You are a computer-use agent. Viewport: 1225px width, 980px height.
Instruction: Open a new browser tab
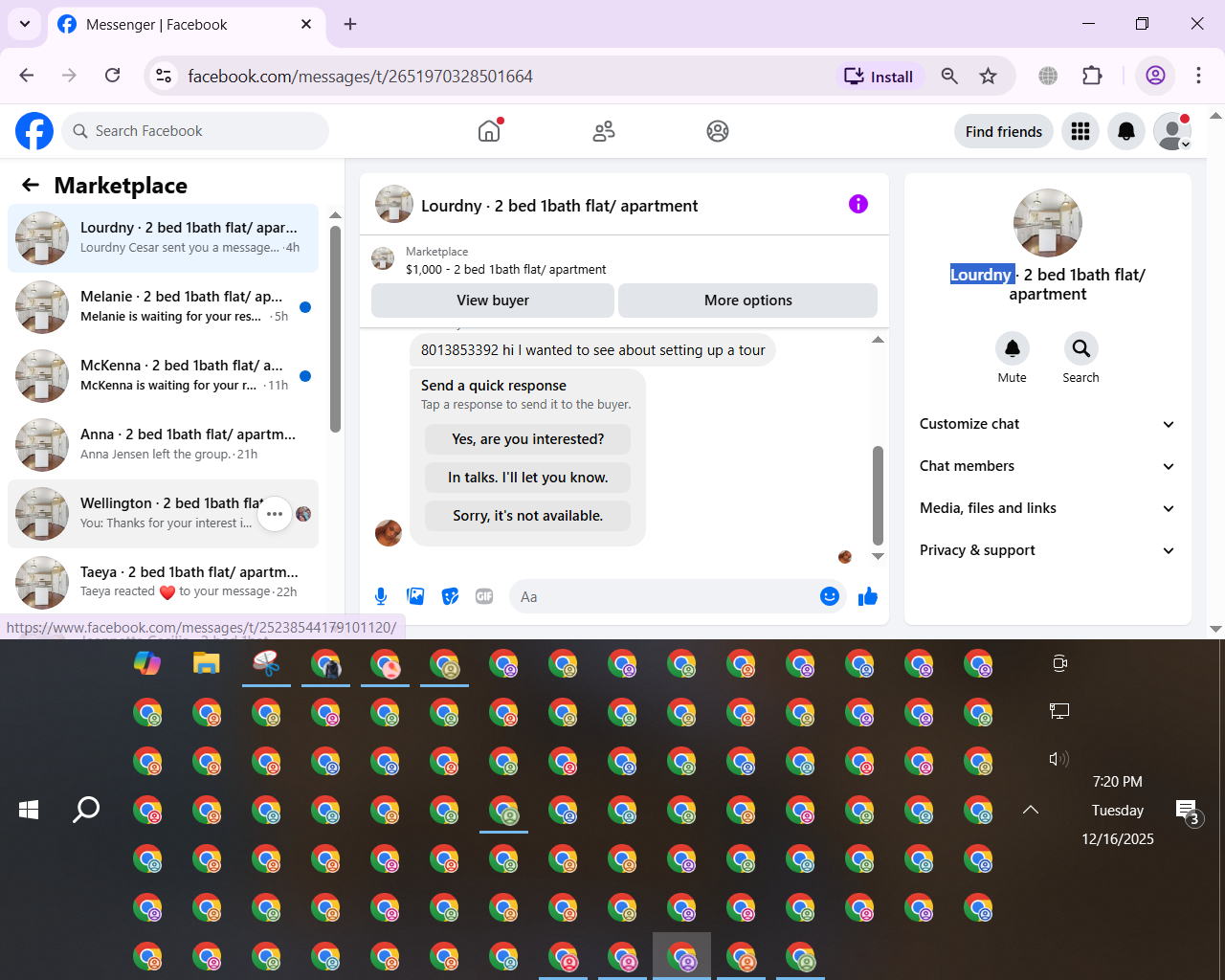coord(350,24)
